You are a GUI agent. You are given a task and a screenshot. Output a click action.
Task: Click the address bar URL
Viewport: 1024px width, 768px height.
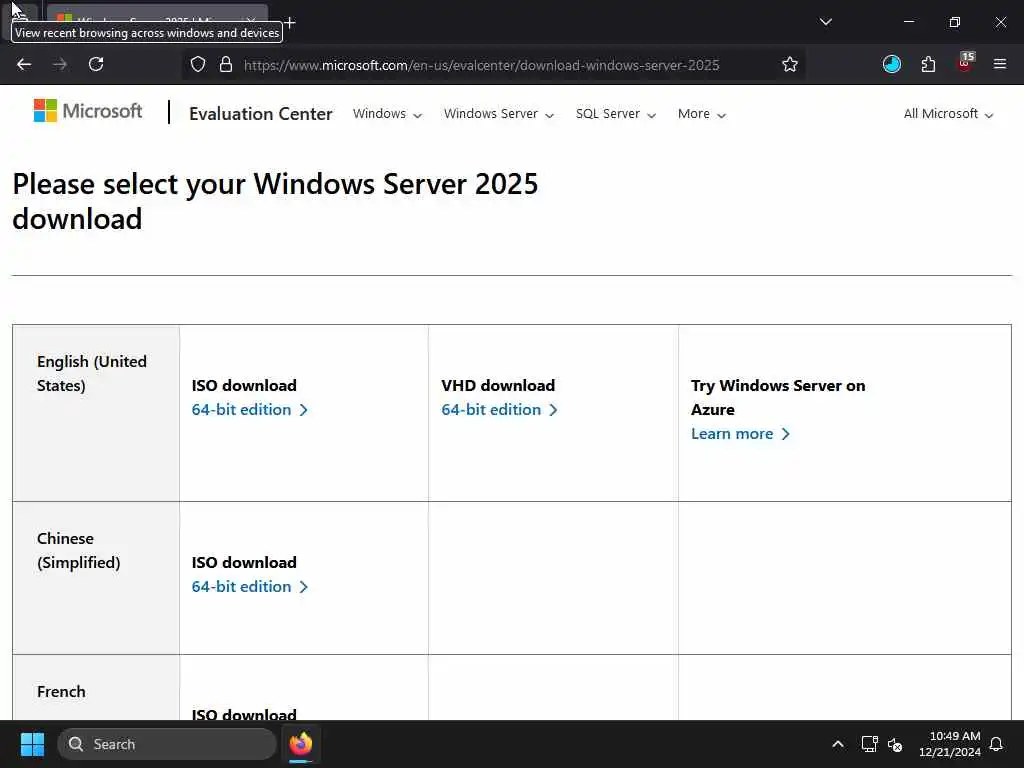481,65
